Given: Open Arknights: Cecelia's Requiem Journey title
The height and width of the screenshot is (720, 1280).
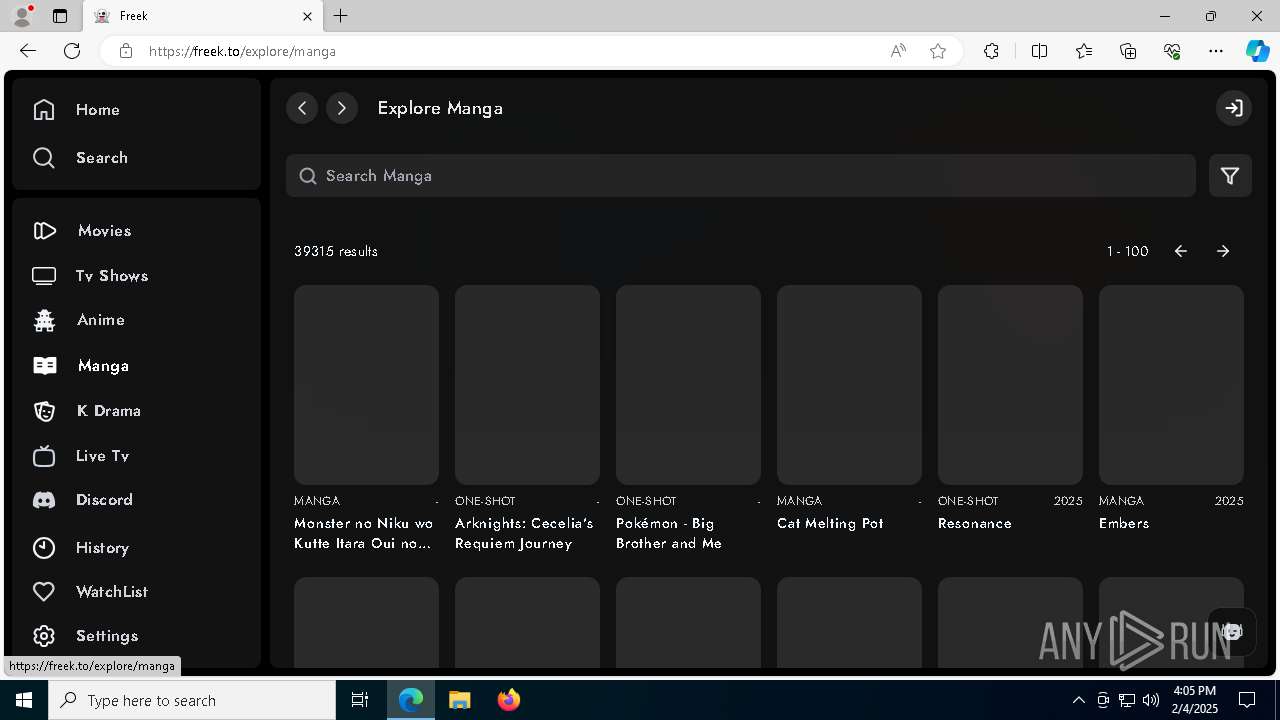Looking at the screenshot, I should tap(525, 533).
